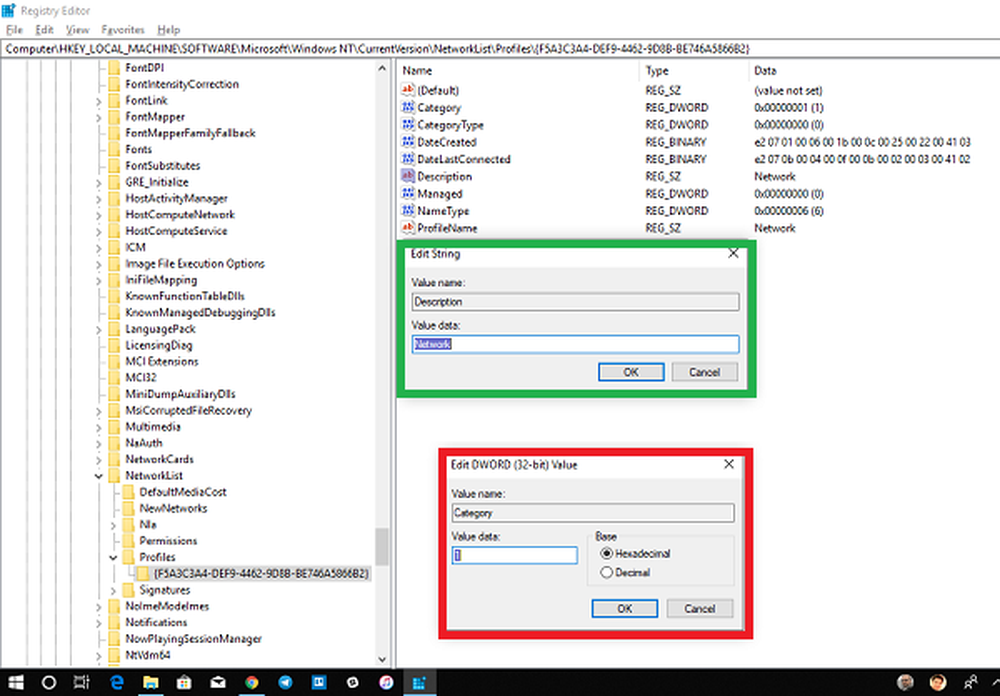The height and width of the screenshot is (696, 1000).
Task: Collapse the NetworkList registry key
Action: pos(98,476)
